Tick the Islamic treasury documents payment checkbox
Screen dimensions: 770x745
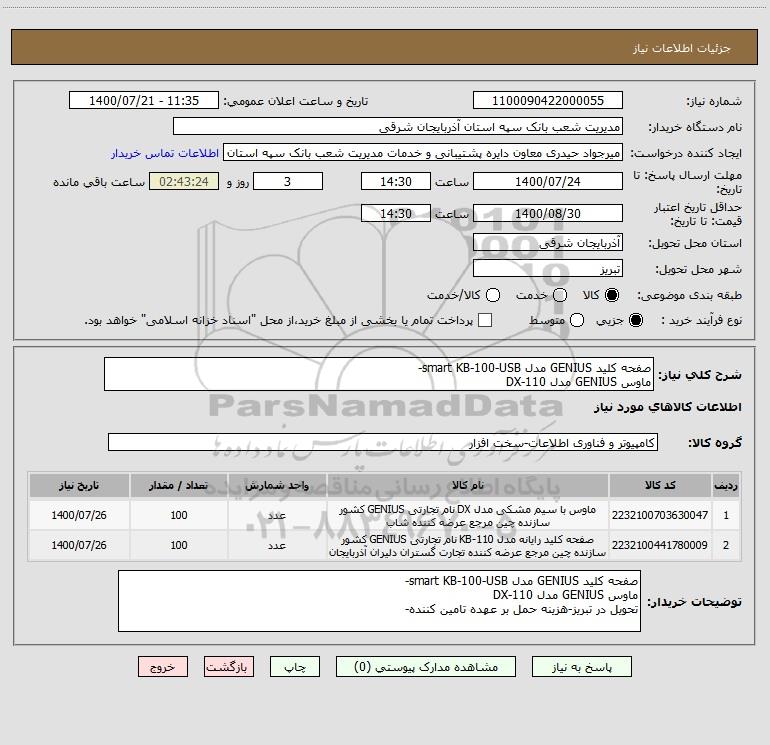coord(485,320)
